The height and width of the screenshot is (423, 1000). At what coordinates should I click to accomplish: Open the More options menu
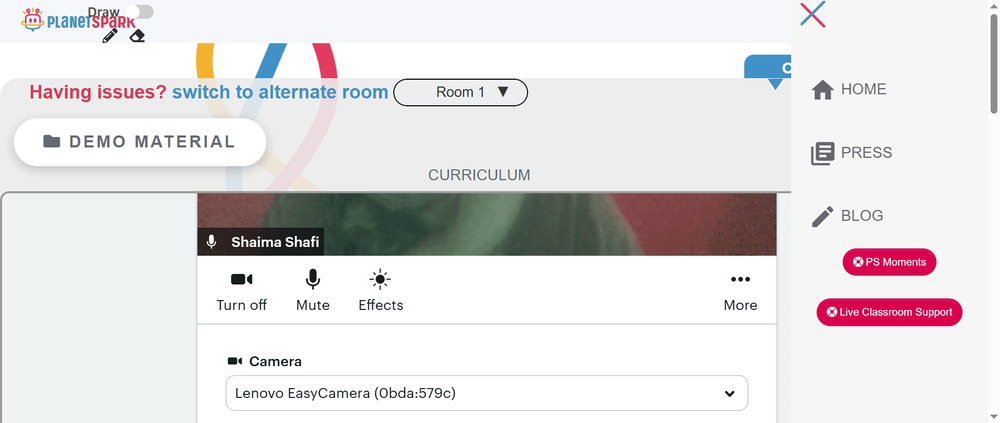pyautogui.click(x=740, y=292)
